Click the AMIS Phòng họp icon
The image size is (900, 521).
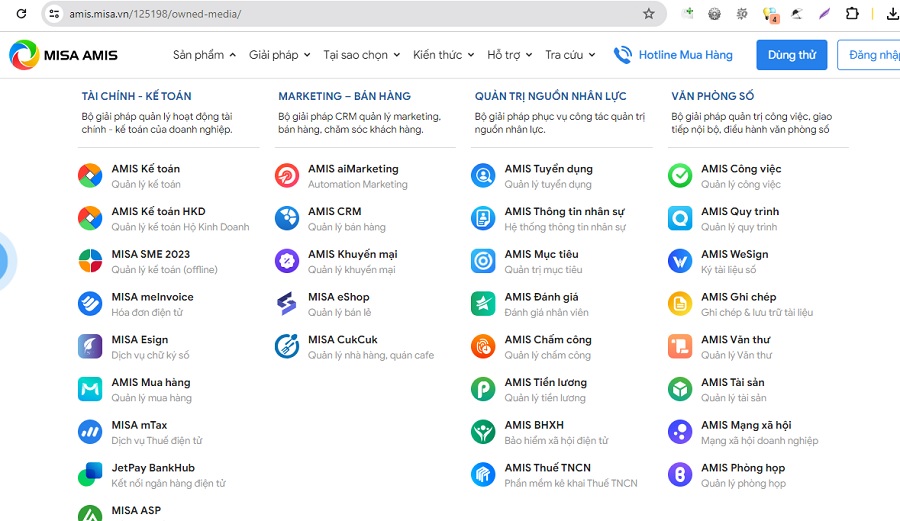680,475
